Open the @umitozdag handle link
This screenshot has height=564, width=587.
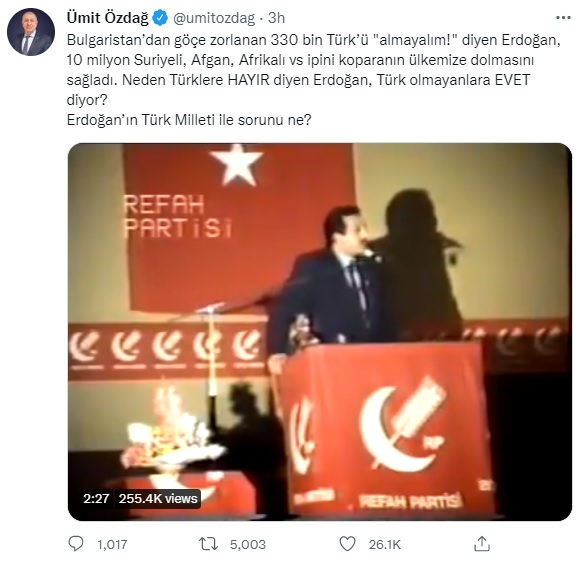click(x=214, y=18)
